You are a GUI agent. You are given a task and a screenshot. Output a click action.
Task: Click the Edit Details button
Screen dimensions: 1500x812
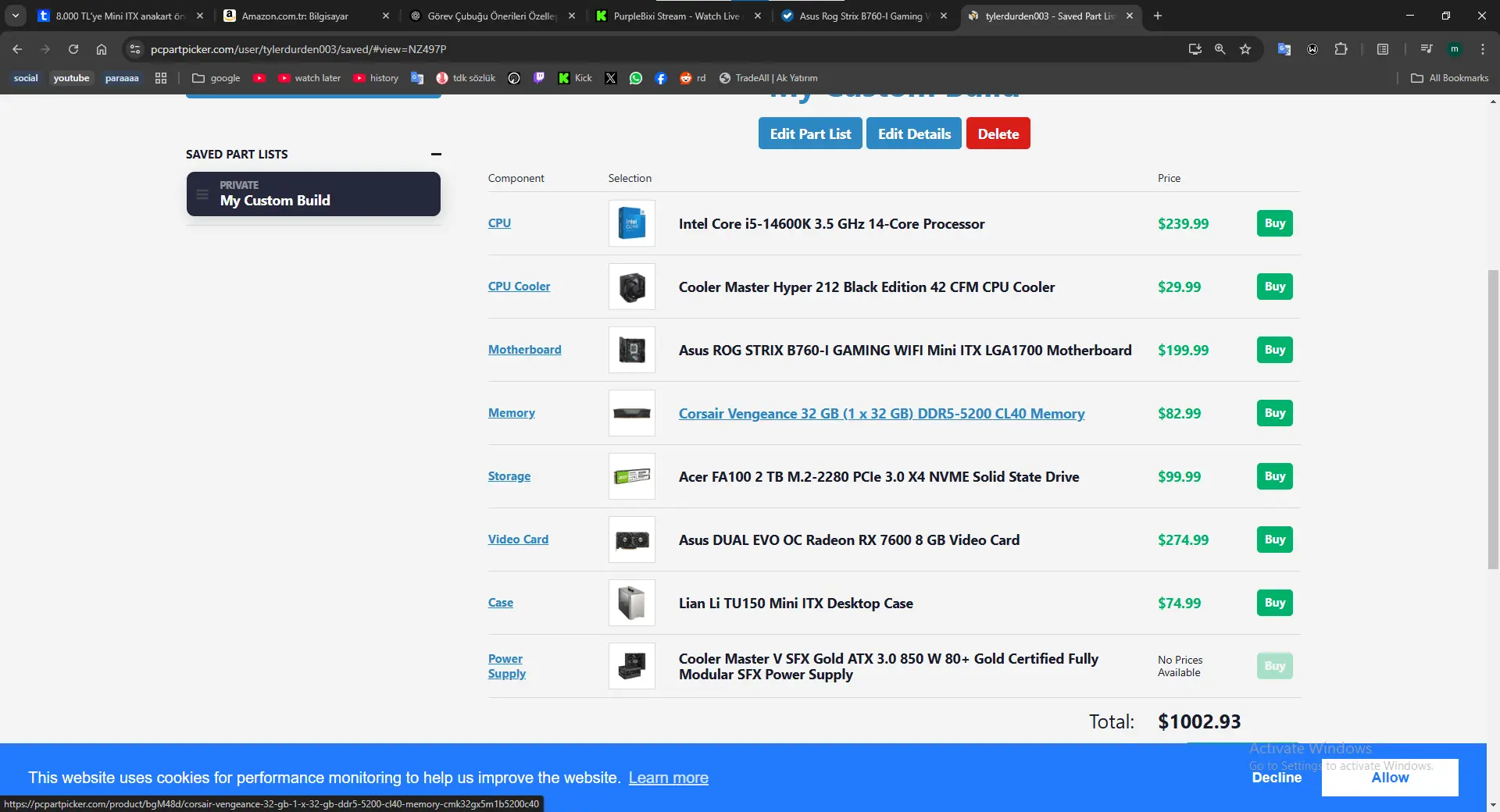(914, 134)
